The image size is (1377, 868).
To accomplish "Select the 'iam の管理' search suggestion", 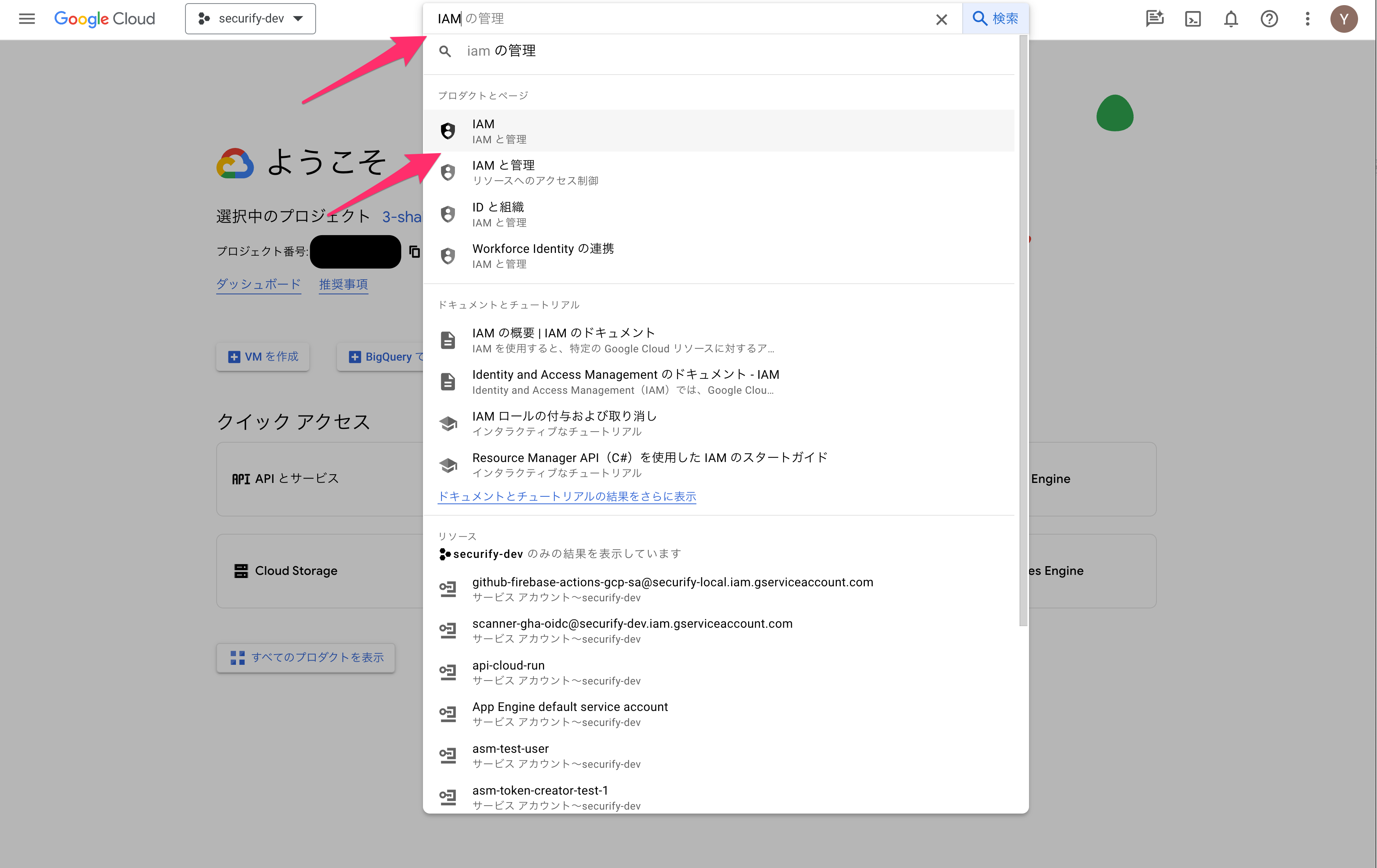I will pos(719,51).
